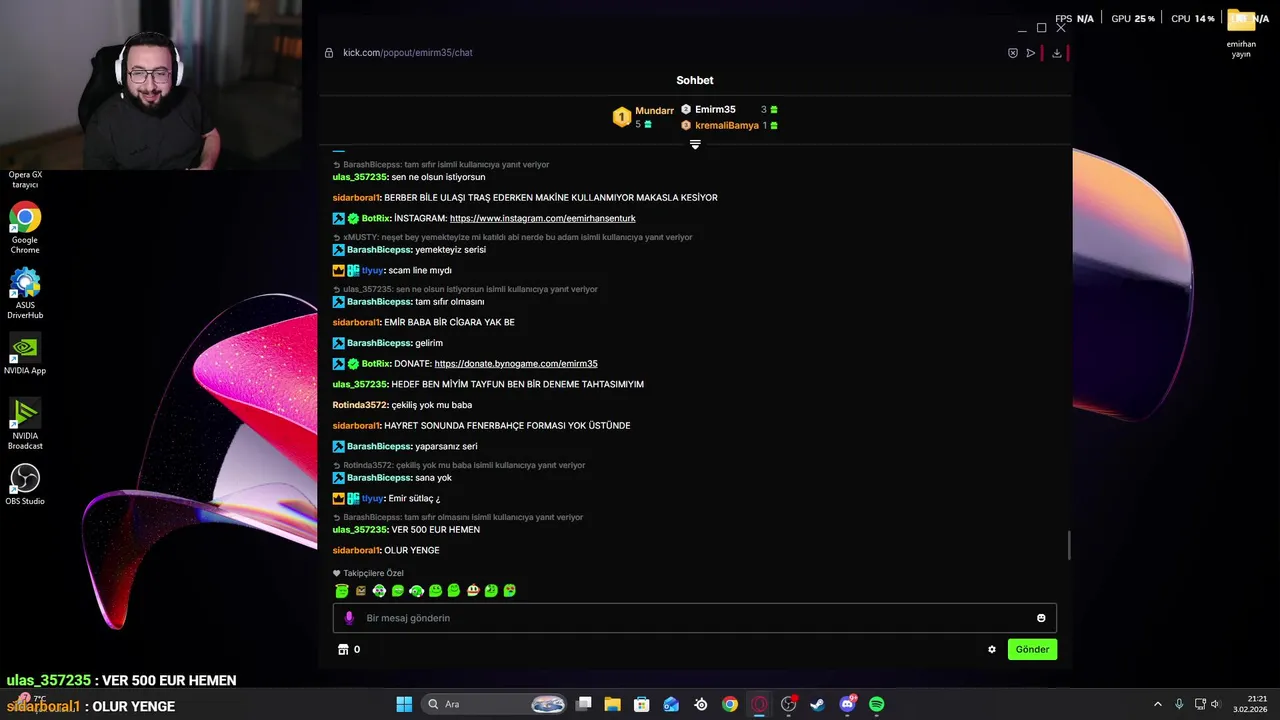Viewport: 1280px width, 720px height.
Task: Click verified badge on BotRix DONATE message
Action: pos(353,364)
